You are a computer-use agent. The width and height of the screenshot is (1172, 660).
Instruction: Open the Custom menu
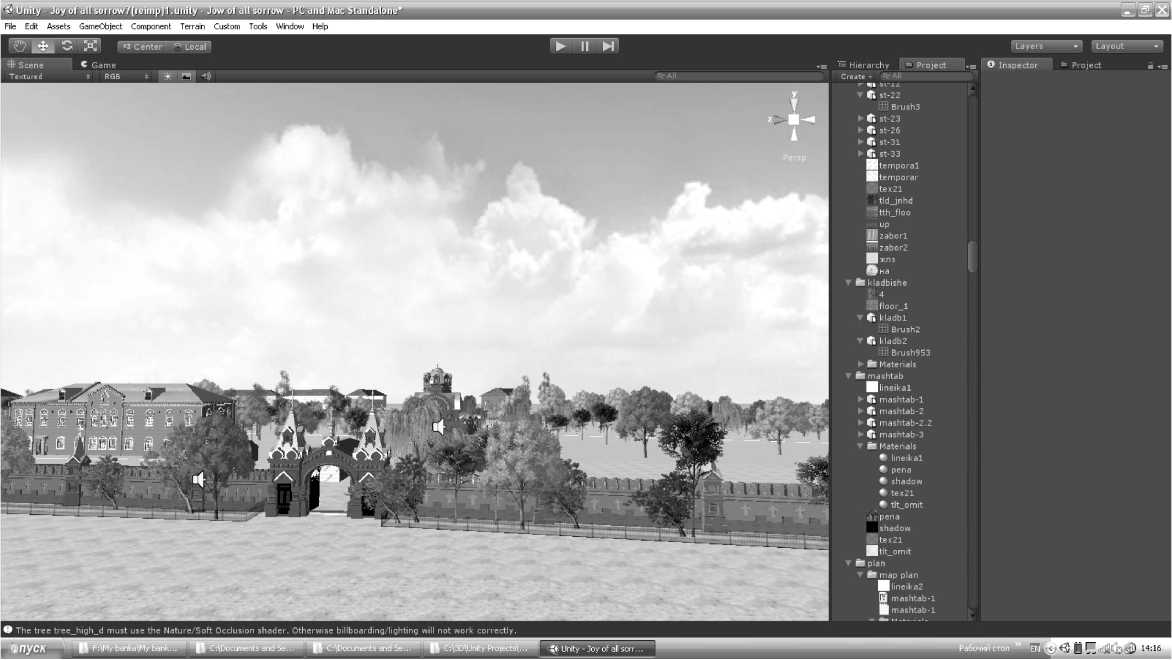(x=227, y=26)
